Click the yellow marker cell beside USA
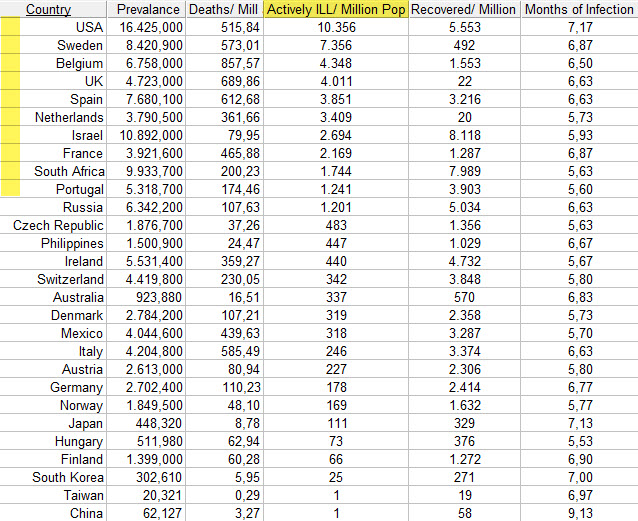Image resolution: width=638 pixels, height=521 pixels. coord(10,27)
